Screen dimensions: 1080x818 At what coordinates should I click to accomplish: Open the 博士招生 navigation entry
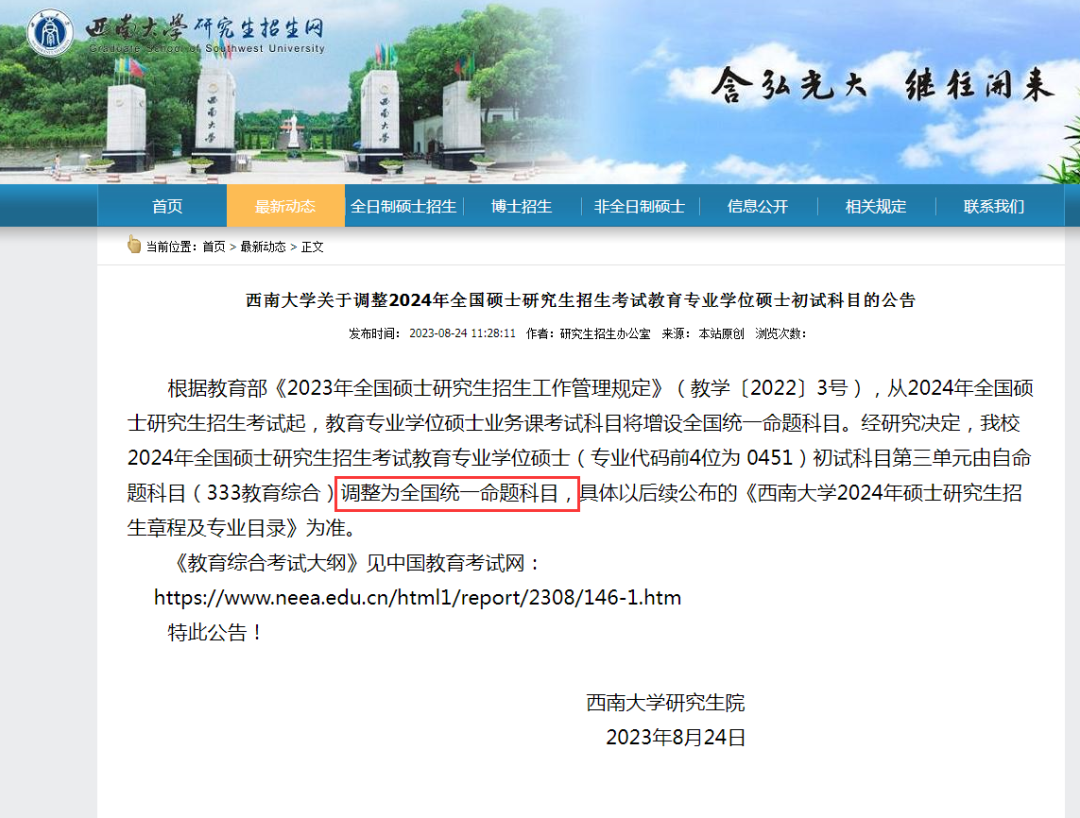point(521,205)
